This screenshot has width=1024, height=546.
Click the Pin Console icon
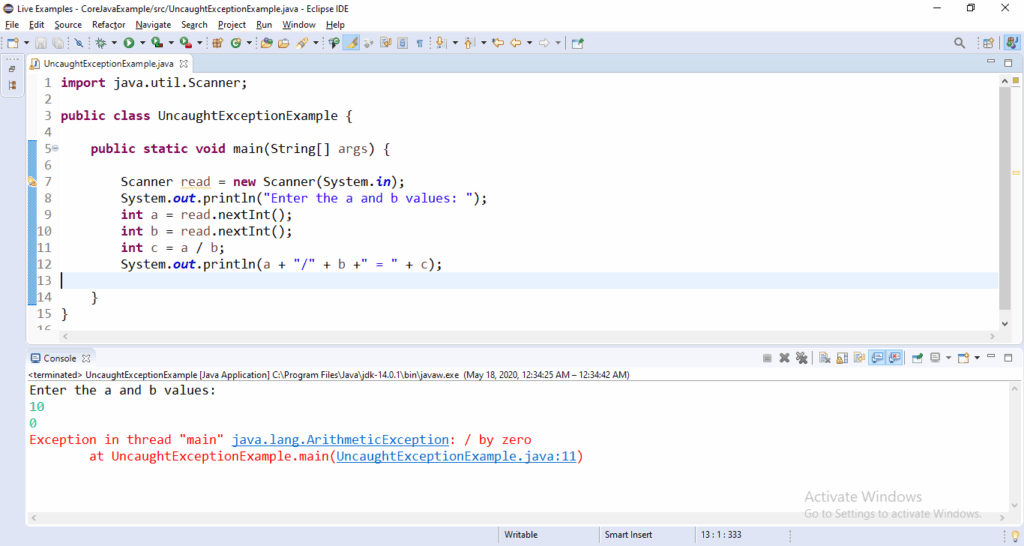coord(917,358)
